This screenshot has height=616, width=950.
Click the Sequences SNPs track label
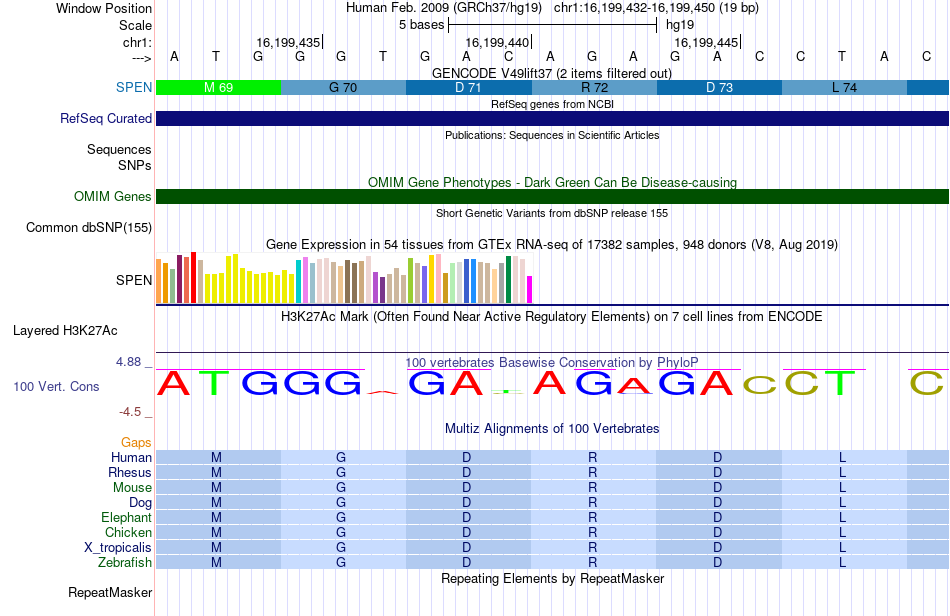[x=119, y=157]
